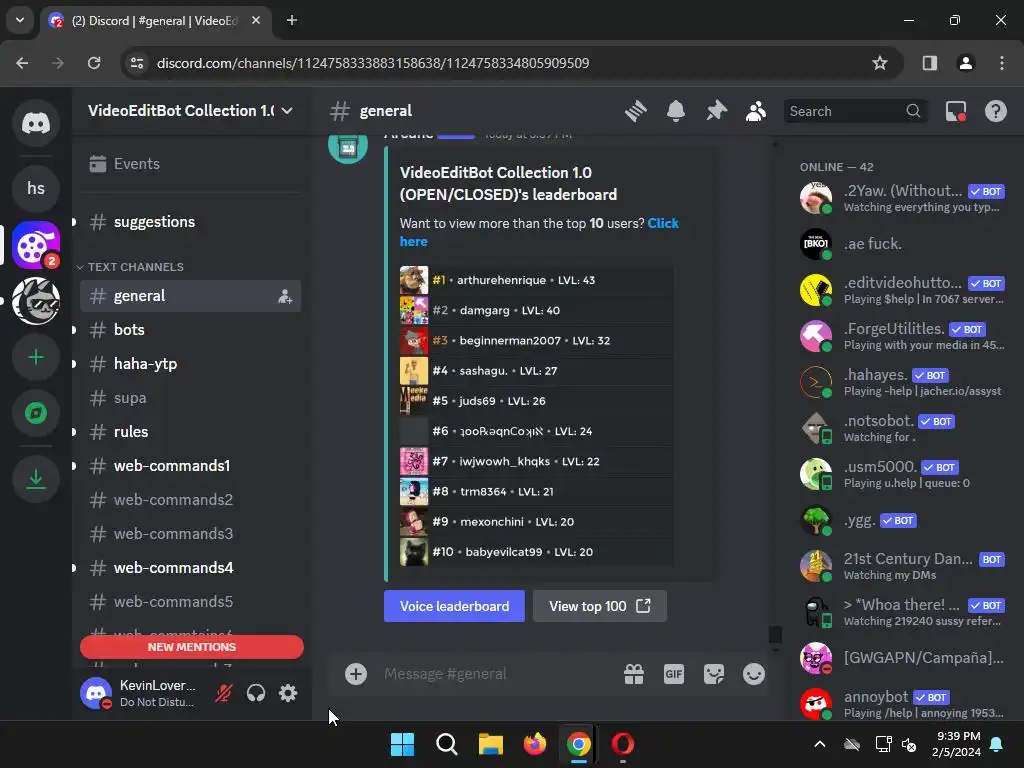Open File Explorer from taskbar
This screenshot has height=768, width=1024.
490,744
